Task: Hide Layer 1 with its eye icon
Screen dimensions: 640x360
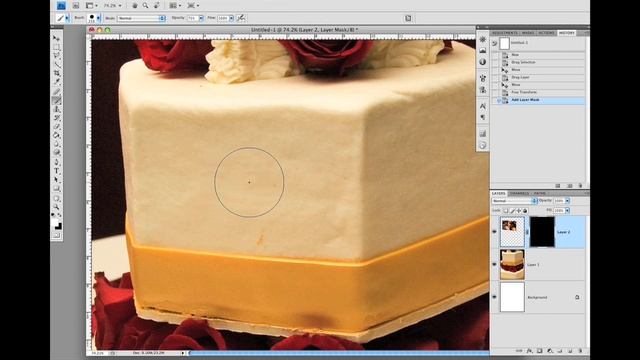Action: 494,264
